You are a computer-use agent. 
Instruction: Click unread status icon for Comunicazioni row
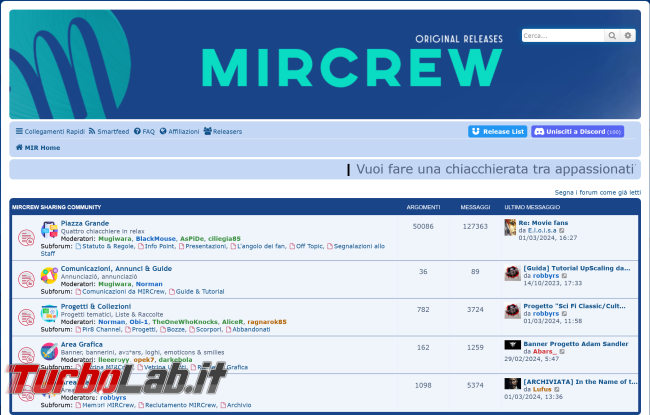click(26, 279)
